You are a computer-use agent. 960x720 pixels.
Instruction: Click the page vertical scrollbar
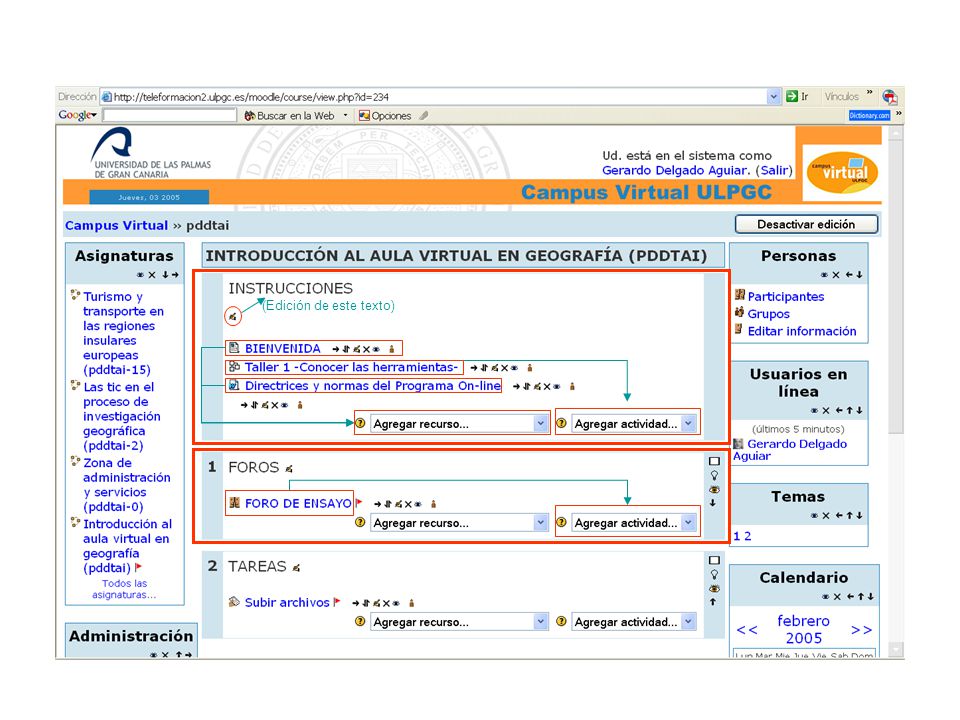point(896,392)
